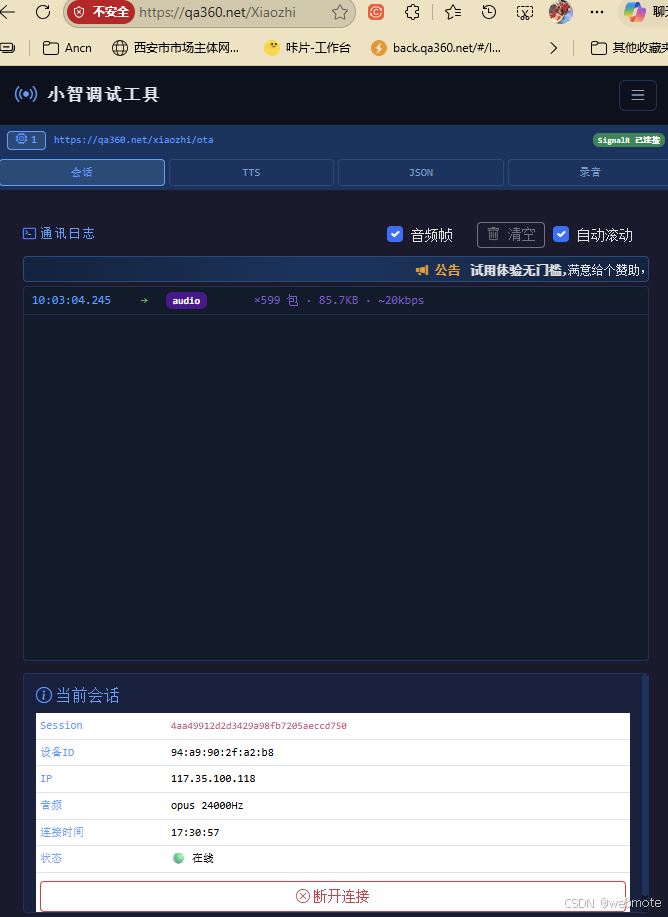
Task: Bookmark the page with the star icon
Action: click(x=339, y=12)
